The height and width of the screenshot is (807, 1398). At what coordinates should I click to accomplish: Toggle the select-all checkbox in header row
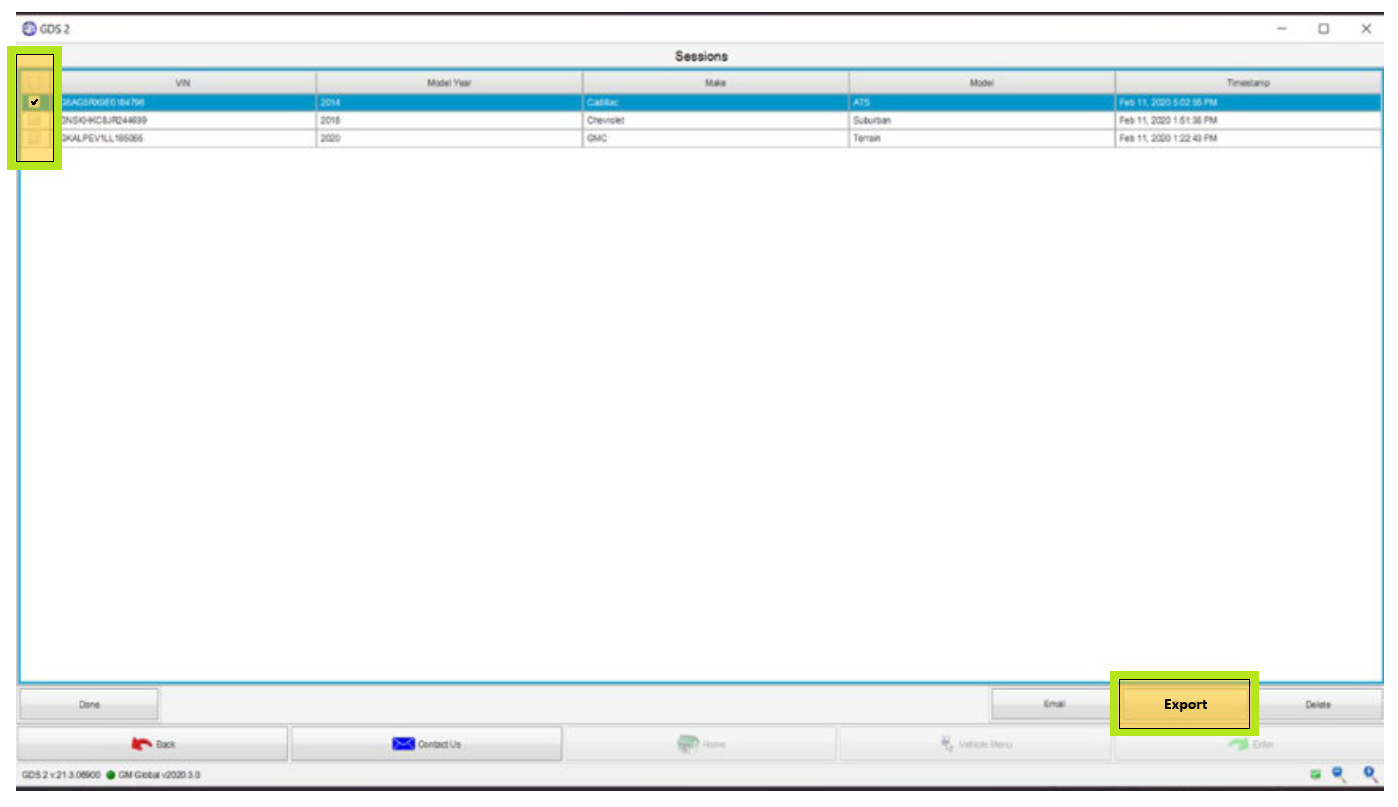(35, 83)
